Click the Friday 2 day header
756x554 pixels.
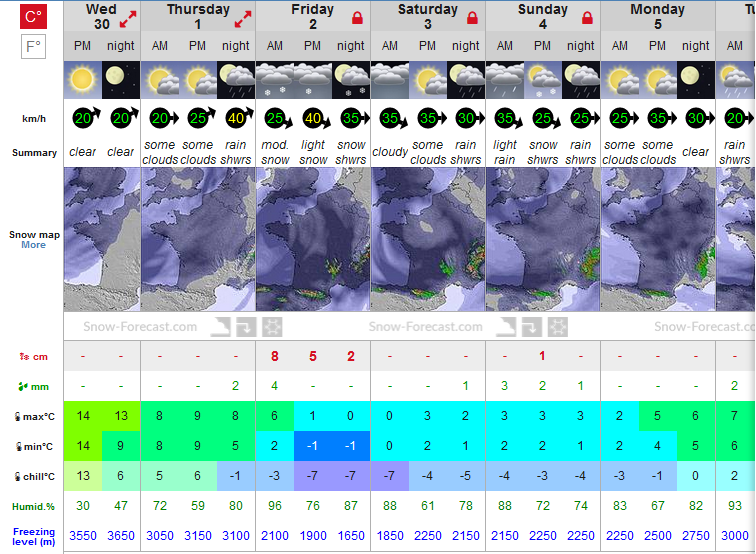tap(312, 17)
